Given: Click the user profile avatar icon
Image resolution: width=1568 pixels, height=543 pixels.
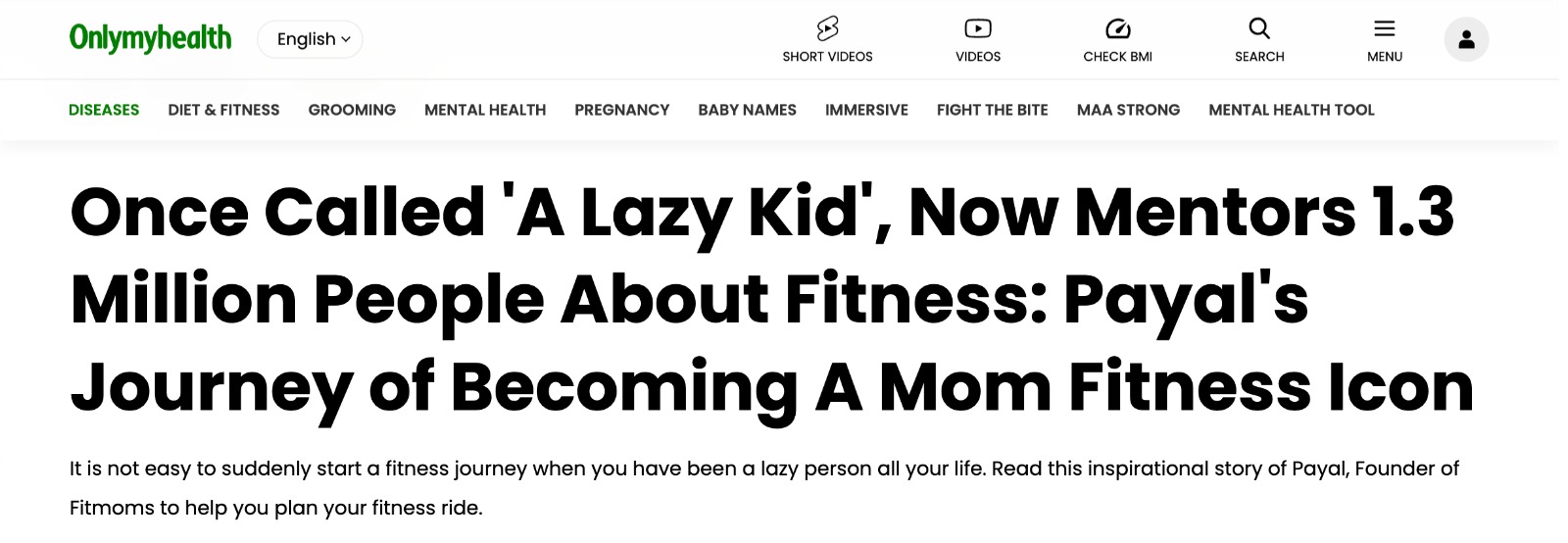Looking at the screenshot, I should click(1466, 39).
